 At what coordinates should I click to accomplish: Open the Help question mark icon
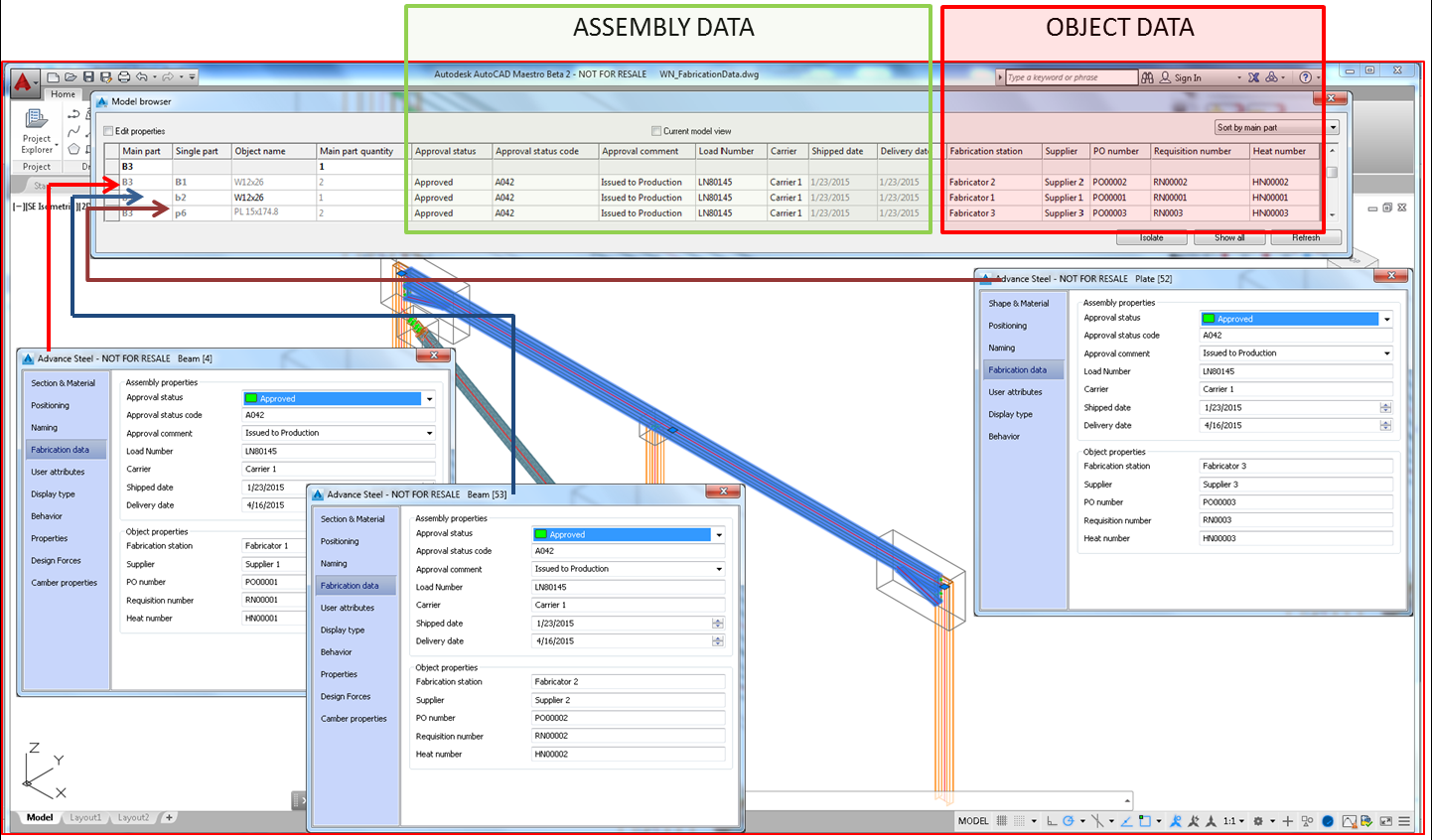pos(1306,77)
